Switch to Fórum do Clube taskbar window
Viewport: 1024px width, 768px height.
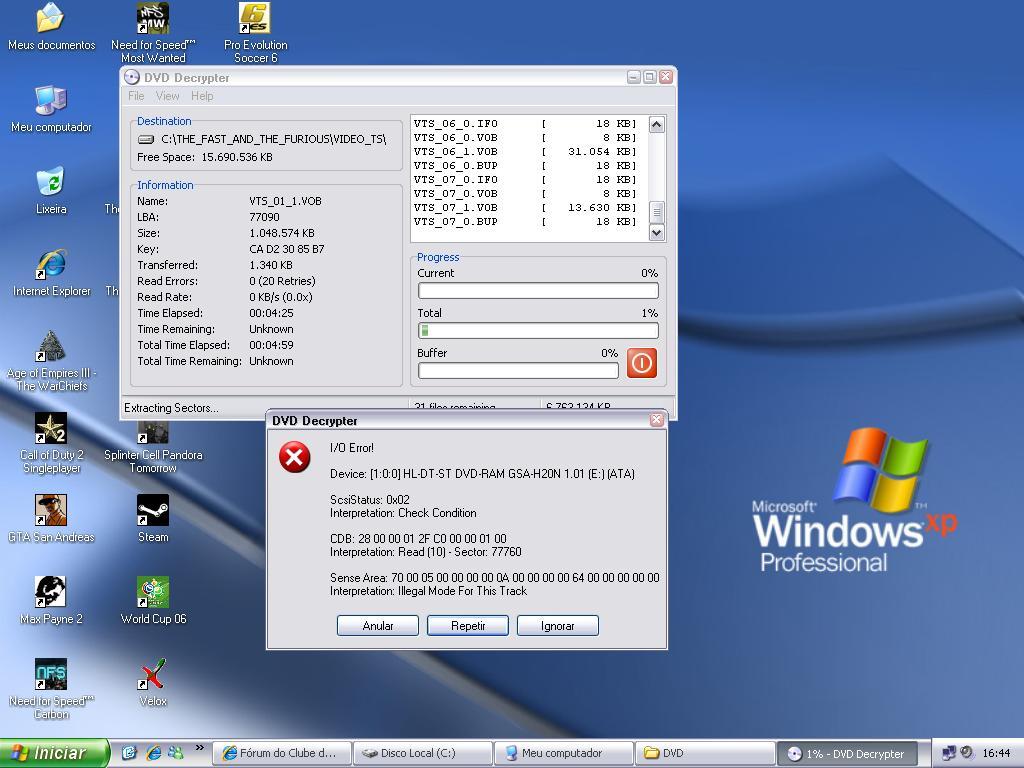(x=282, y=753)
